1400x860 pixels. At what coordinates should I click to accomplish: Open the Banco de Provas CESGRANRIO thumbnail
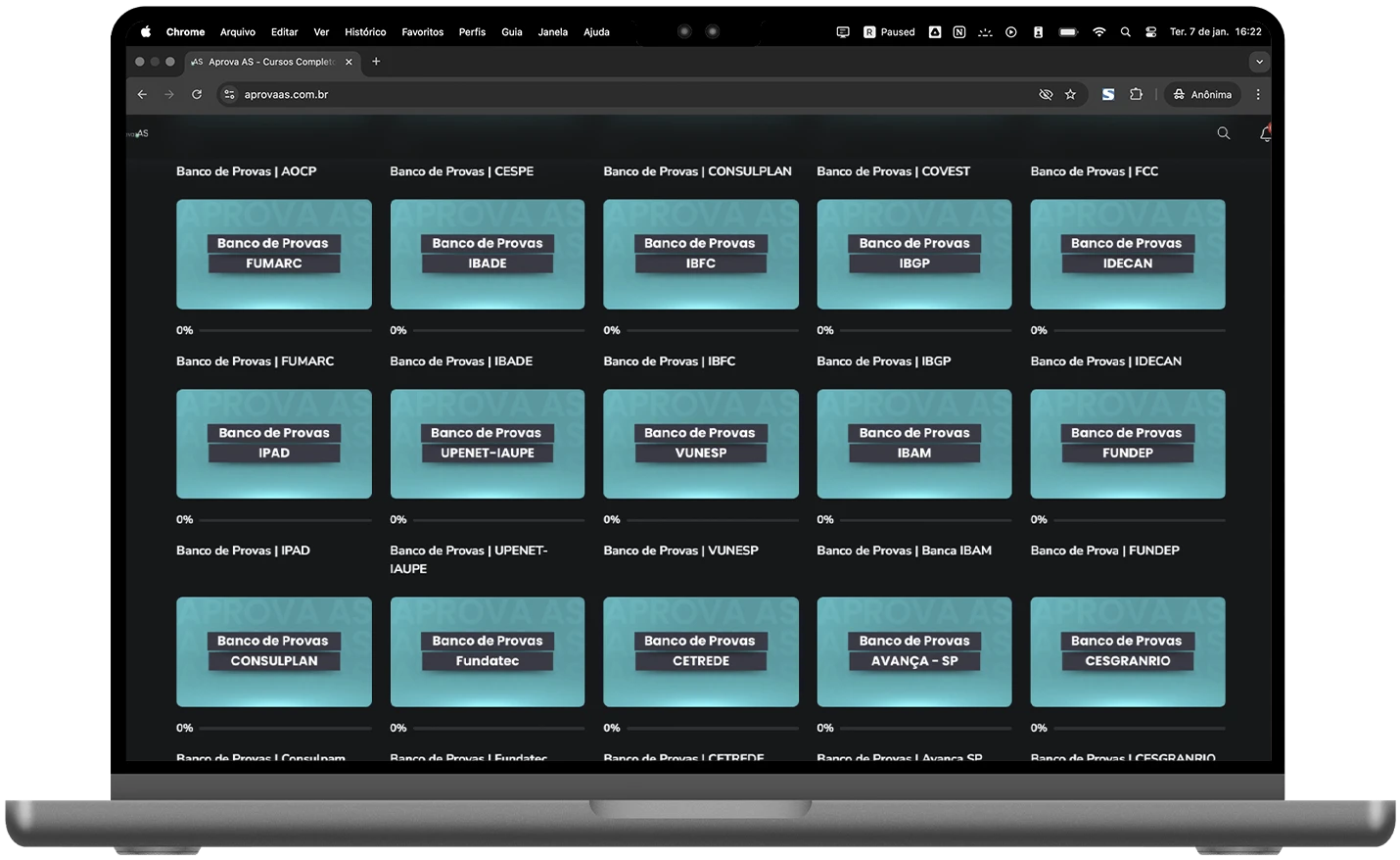(x=1128, y=652)
